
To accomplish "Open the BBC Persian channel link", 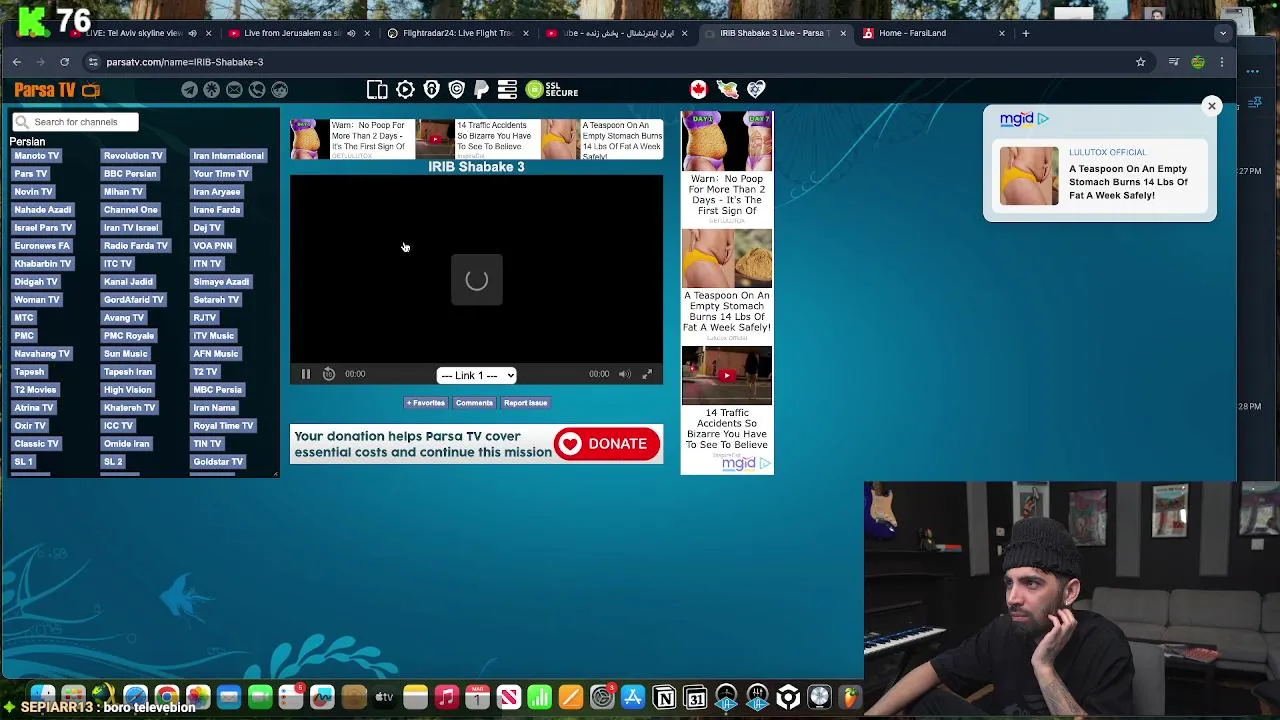I will (x=130, y=174).
